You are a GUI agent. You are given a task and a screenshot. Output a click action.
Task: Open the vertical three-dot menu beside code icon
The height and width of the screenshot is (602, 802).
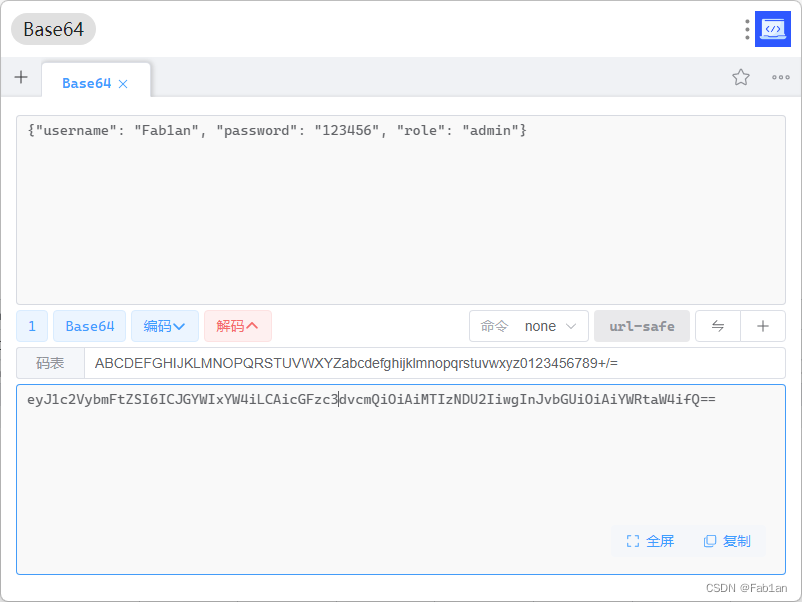[747, 29]
